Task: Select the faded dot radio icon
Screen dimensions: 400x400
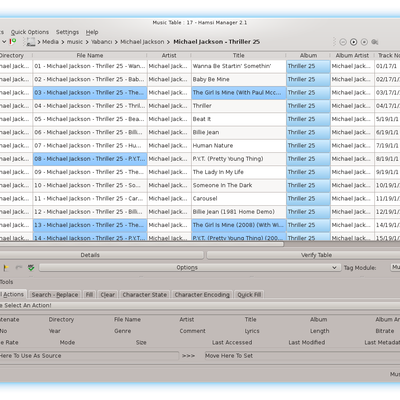Action: coord(364,42)
